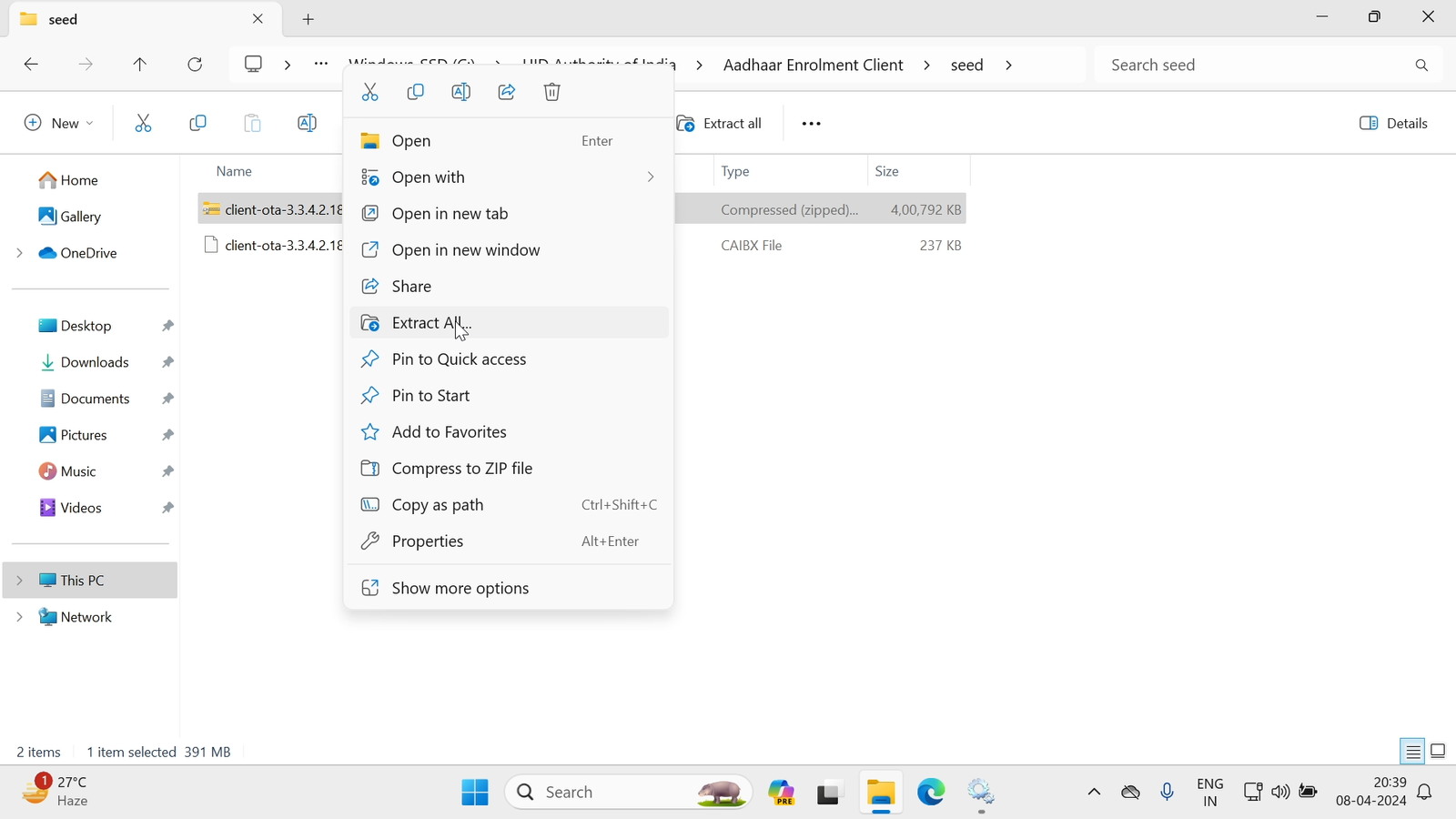Click Share icon atop context menu
Viewport: 1456px width, 819px height.
pyautogui.click(x=506, y=92)
